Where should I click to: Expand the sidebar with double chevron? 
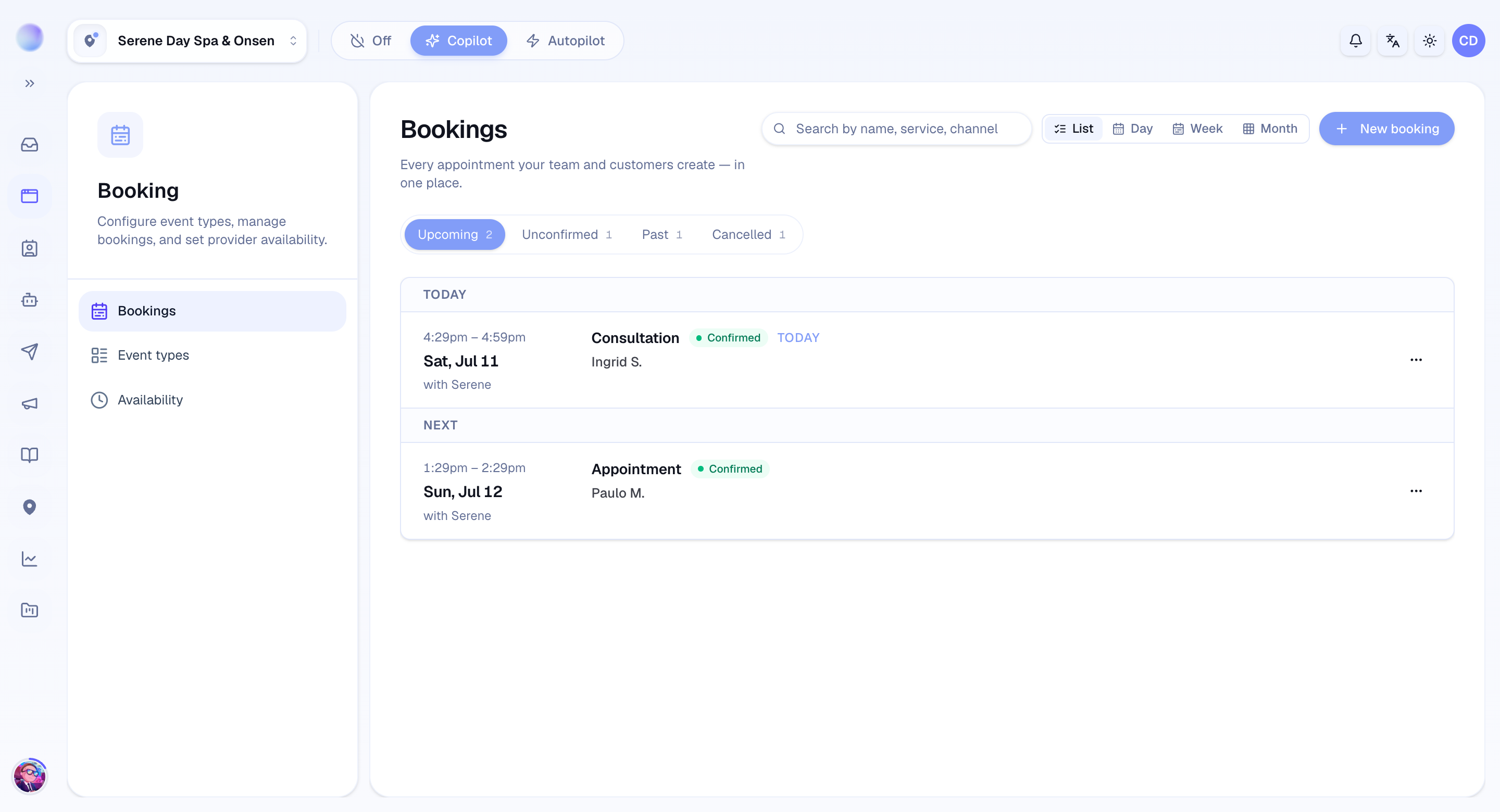coord(29,83)
